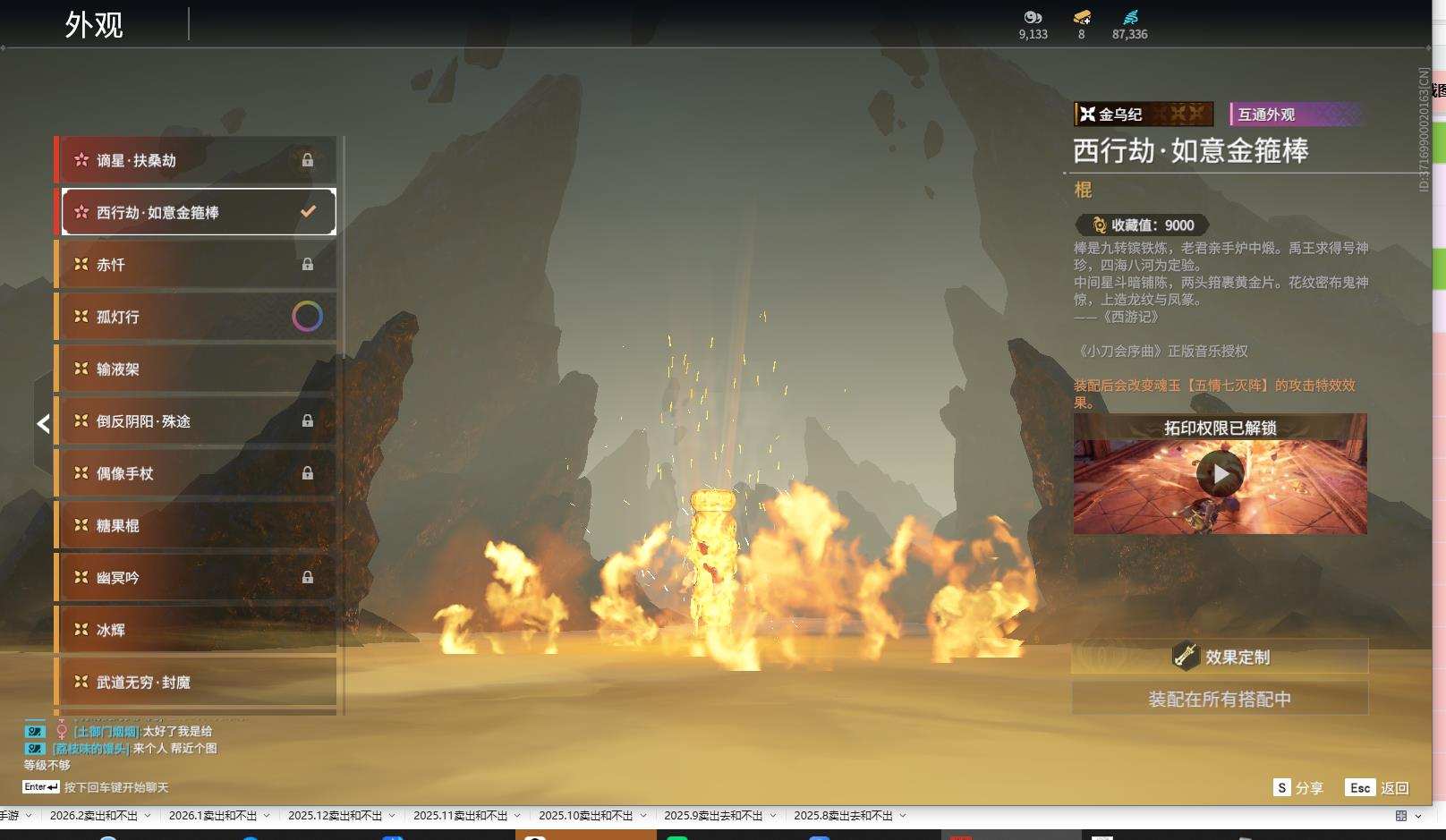Select the 谪星·扶桑劫 skin
Image resolution: width=1446 pixels, height=840 pixels.
(195, 160)
